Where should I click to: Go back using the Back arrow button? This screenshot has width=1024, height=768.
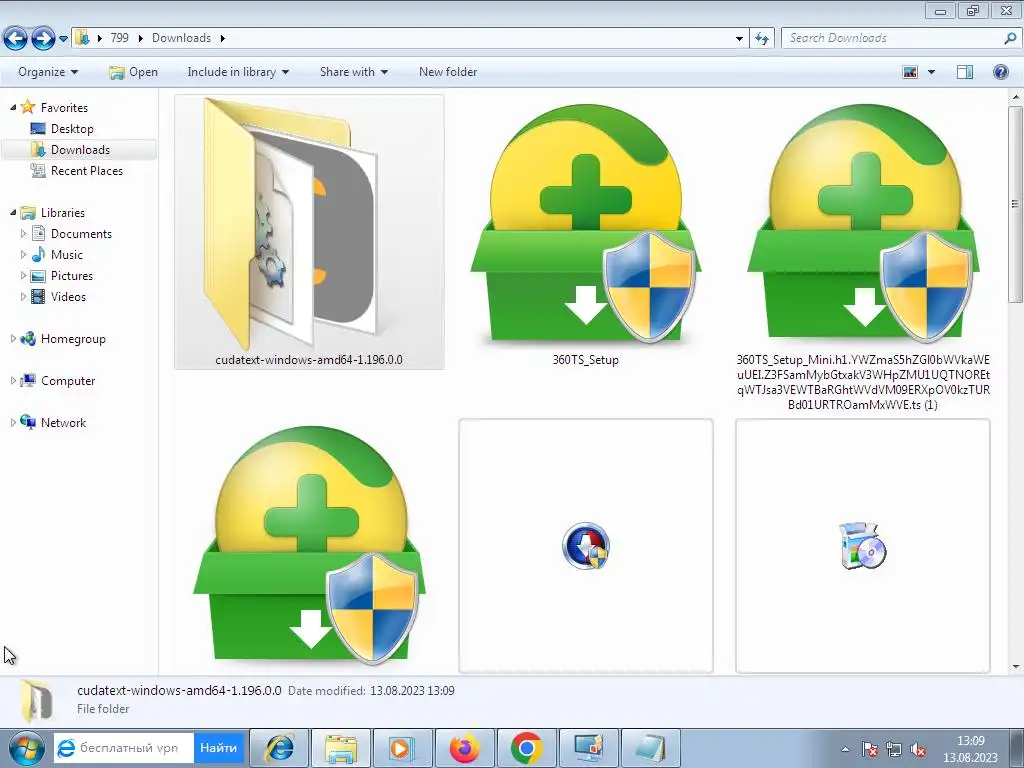15,39
